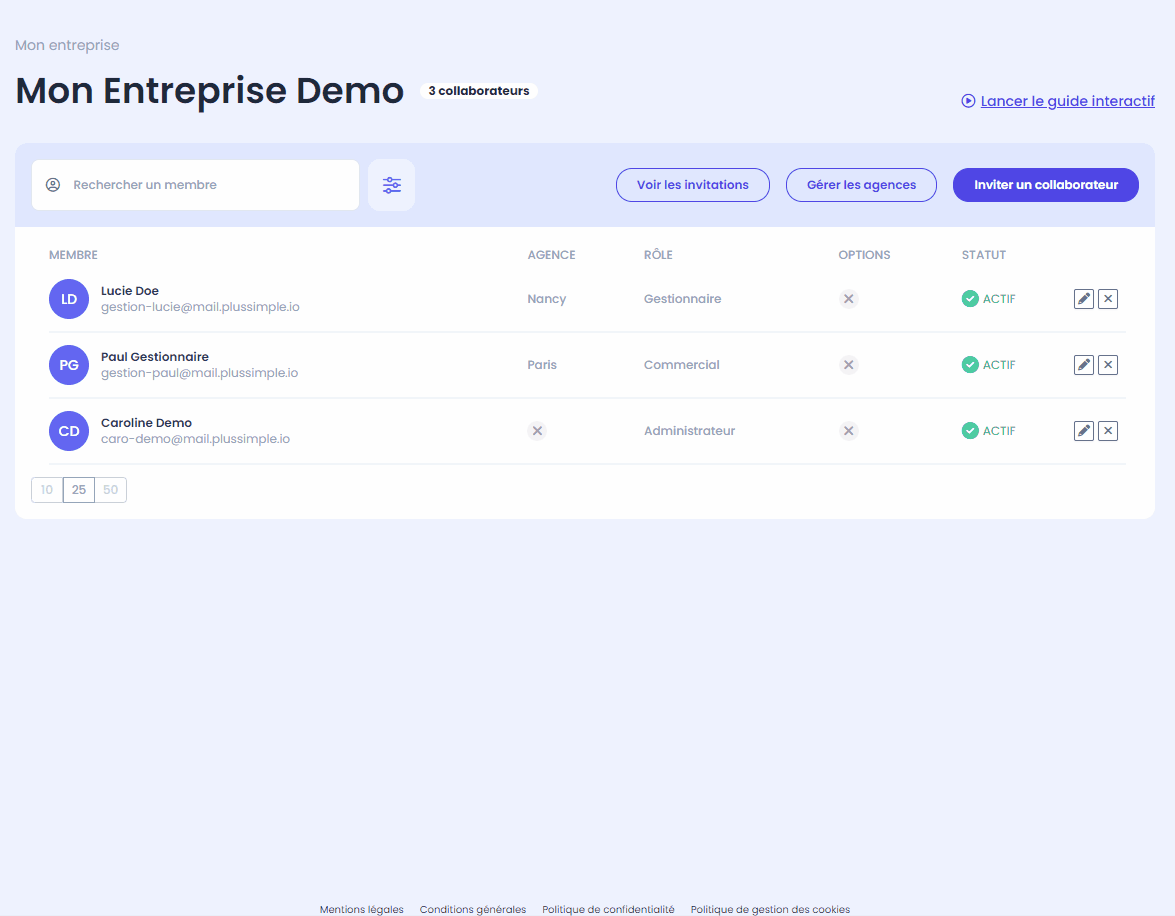
Task: Sort by MEMBRE column header
Action: click(73, 255)
